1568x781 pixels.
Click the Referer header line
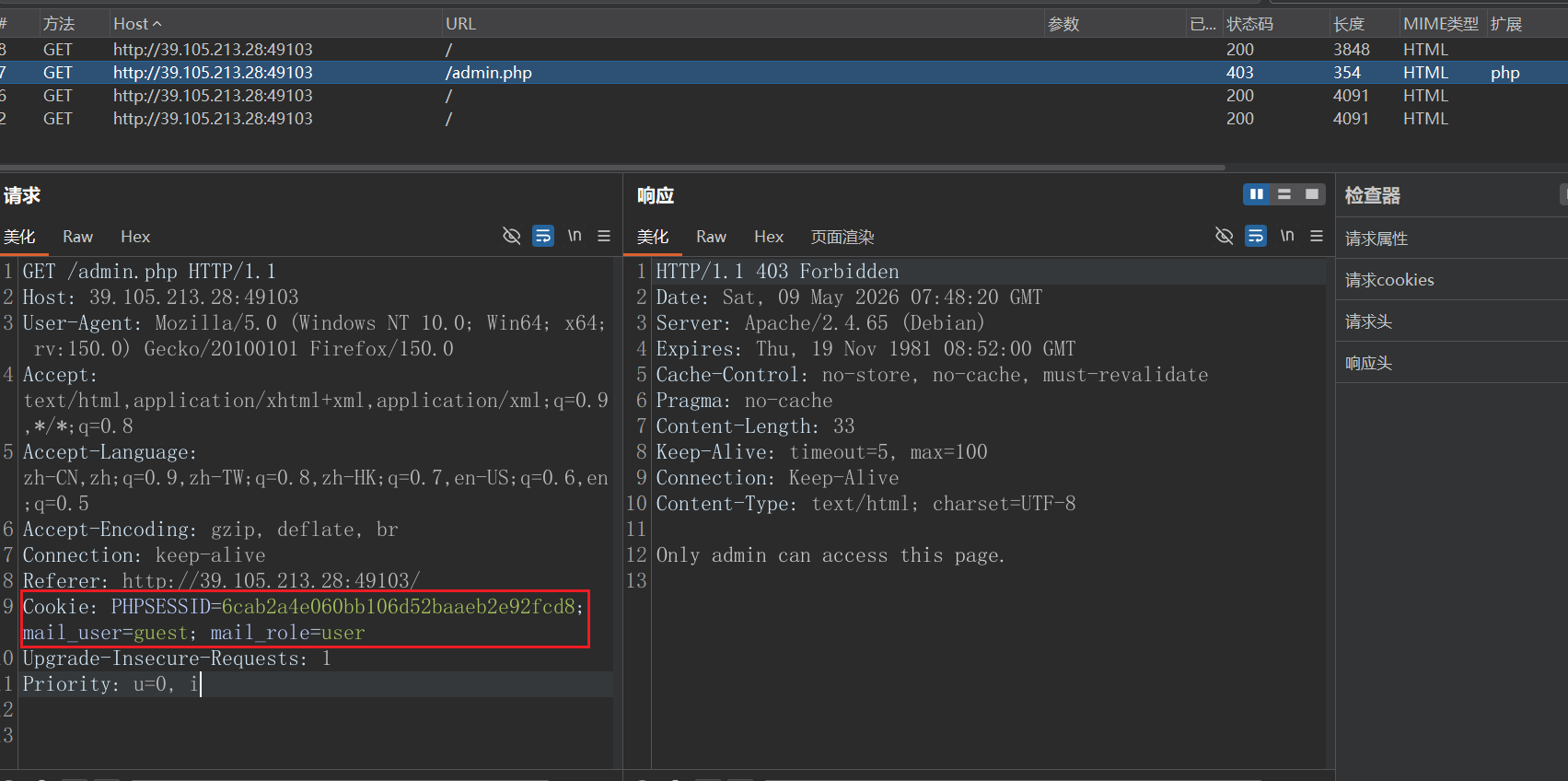click(x=221, y=580)
